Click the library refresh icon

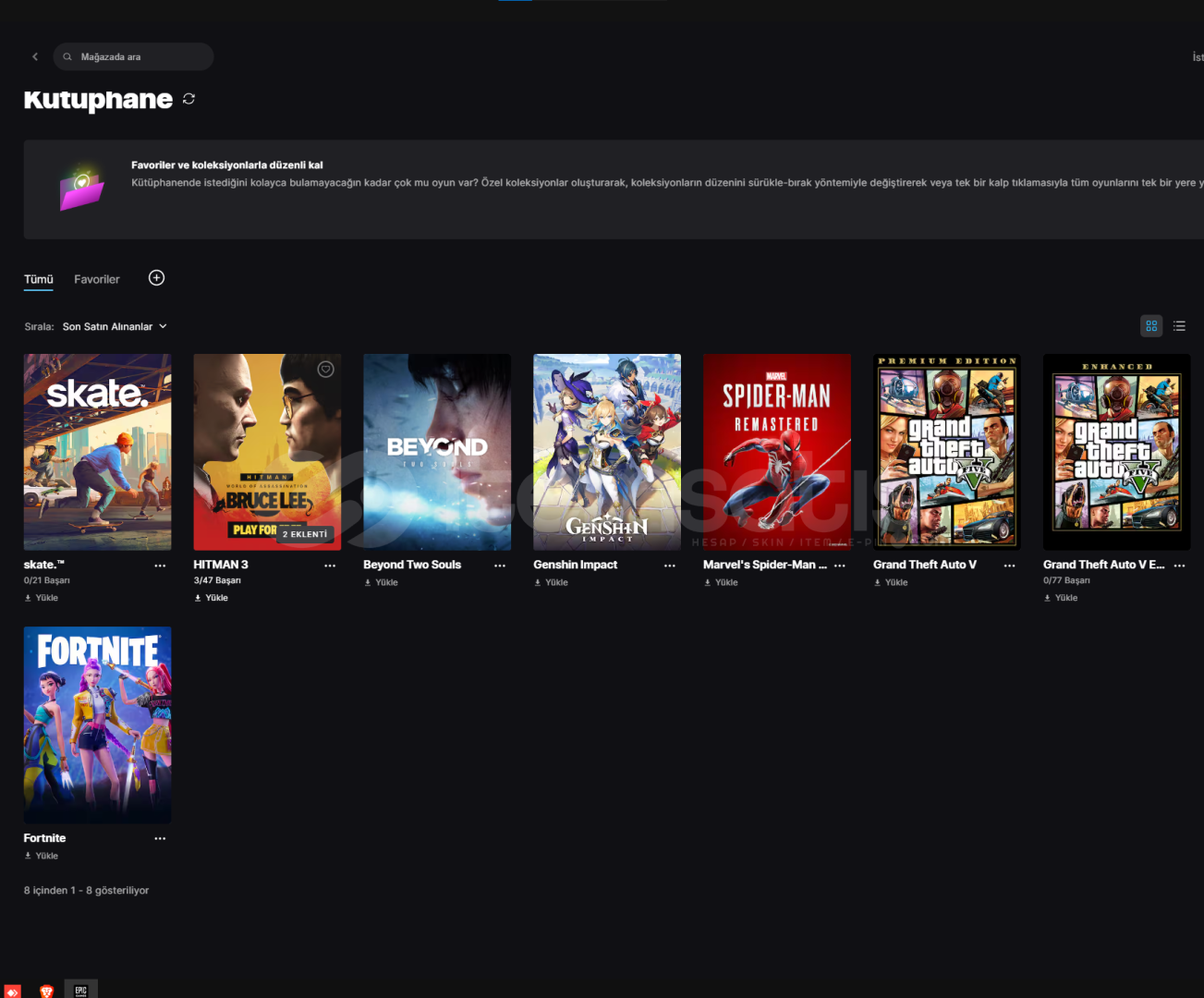pyautogui.click(x=189, y=99)
